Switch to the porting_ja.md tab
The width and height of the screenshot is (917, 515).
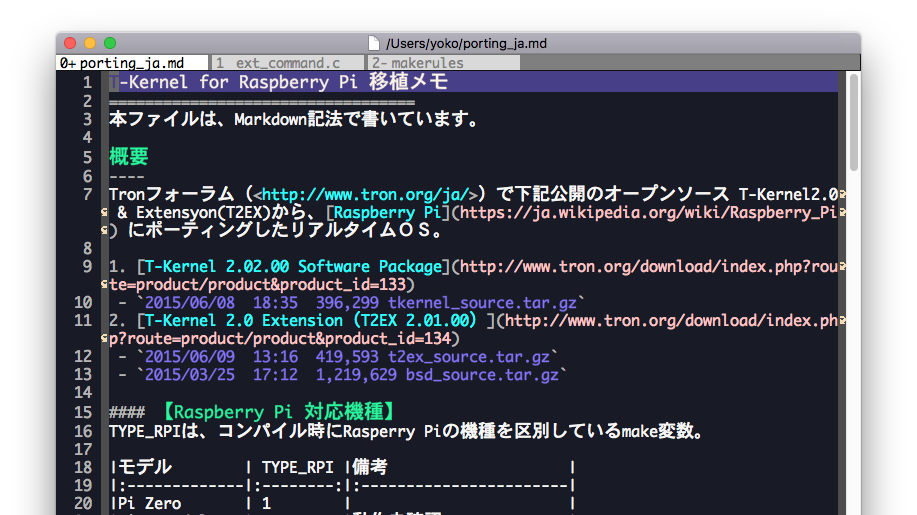(x=132, y=63)
